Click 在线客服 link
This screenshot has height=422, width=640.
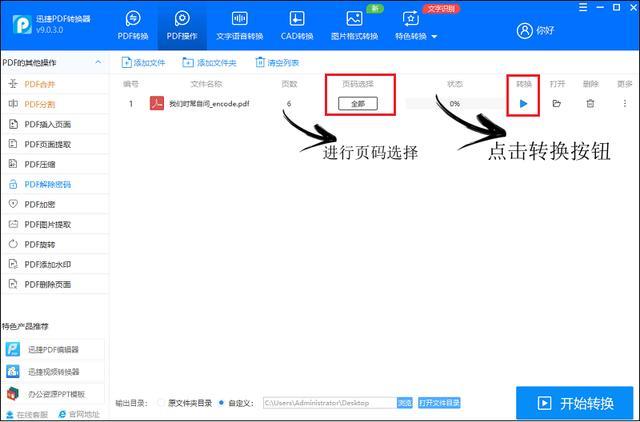(27, 415)
